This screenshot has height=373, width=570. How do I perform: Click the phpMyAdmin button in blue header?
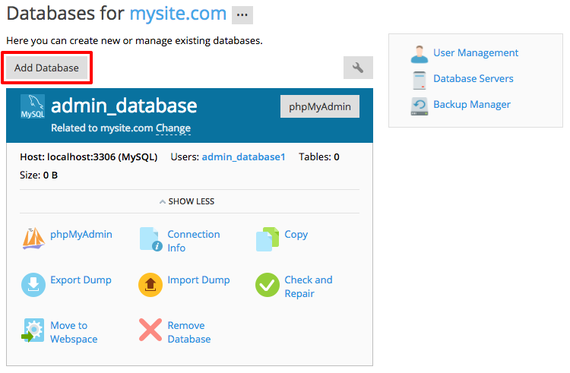[x=320, y=107]
